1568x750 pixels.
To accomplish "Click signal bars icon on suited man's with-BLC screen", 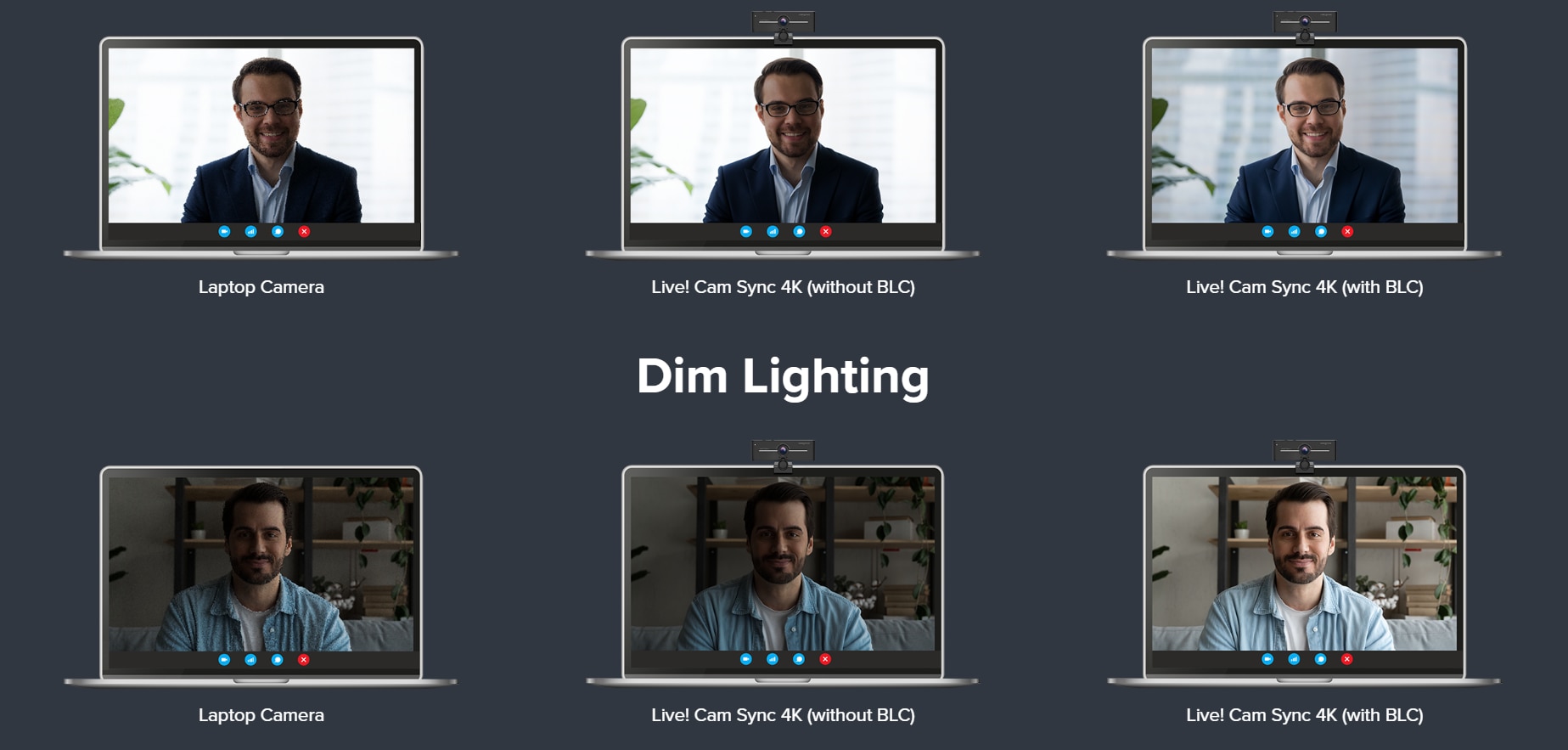I will (x=1294, y=231).
